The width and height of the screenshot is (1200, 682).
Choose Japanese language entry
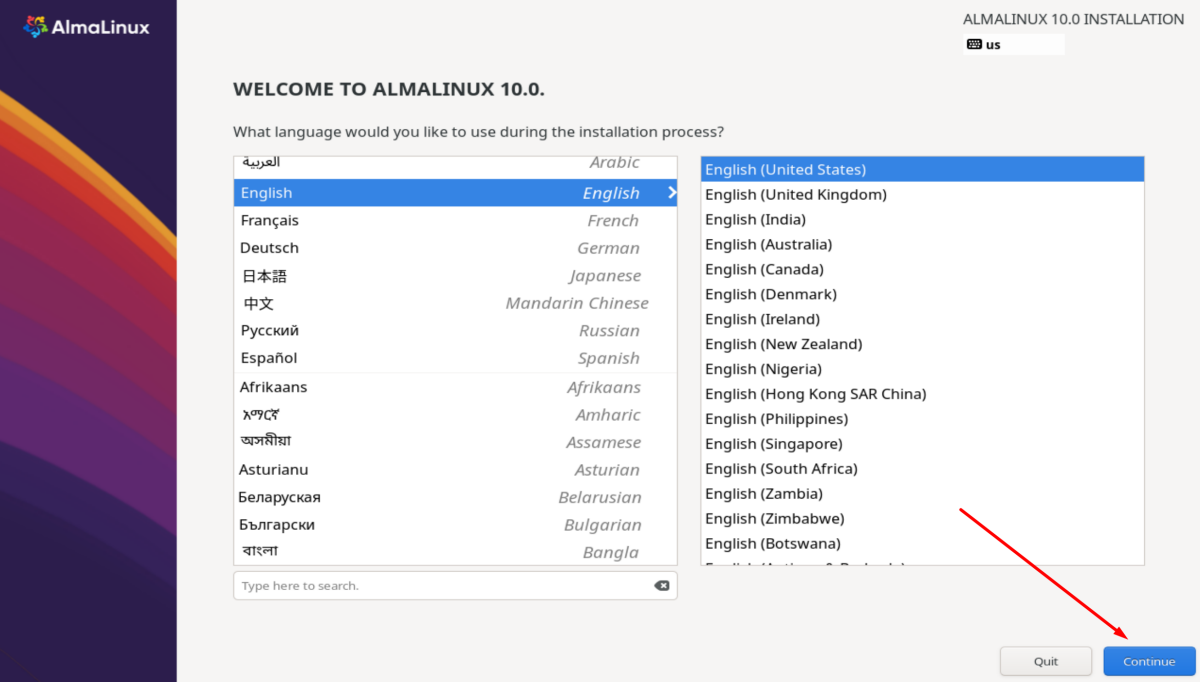click(x=455, y=276)
